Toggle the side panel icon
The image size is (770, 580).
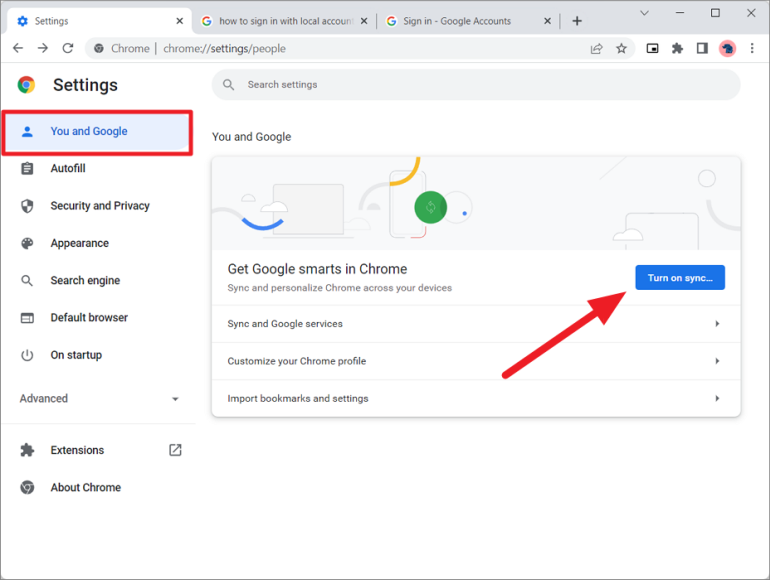click(x=702, y=48)
